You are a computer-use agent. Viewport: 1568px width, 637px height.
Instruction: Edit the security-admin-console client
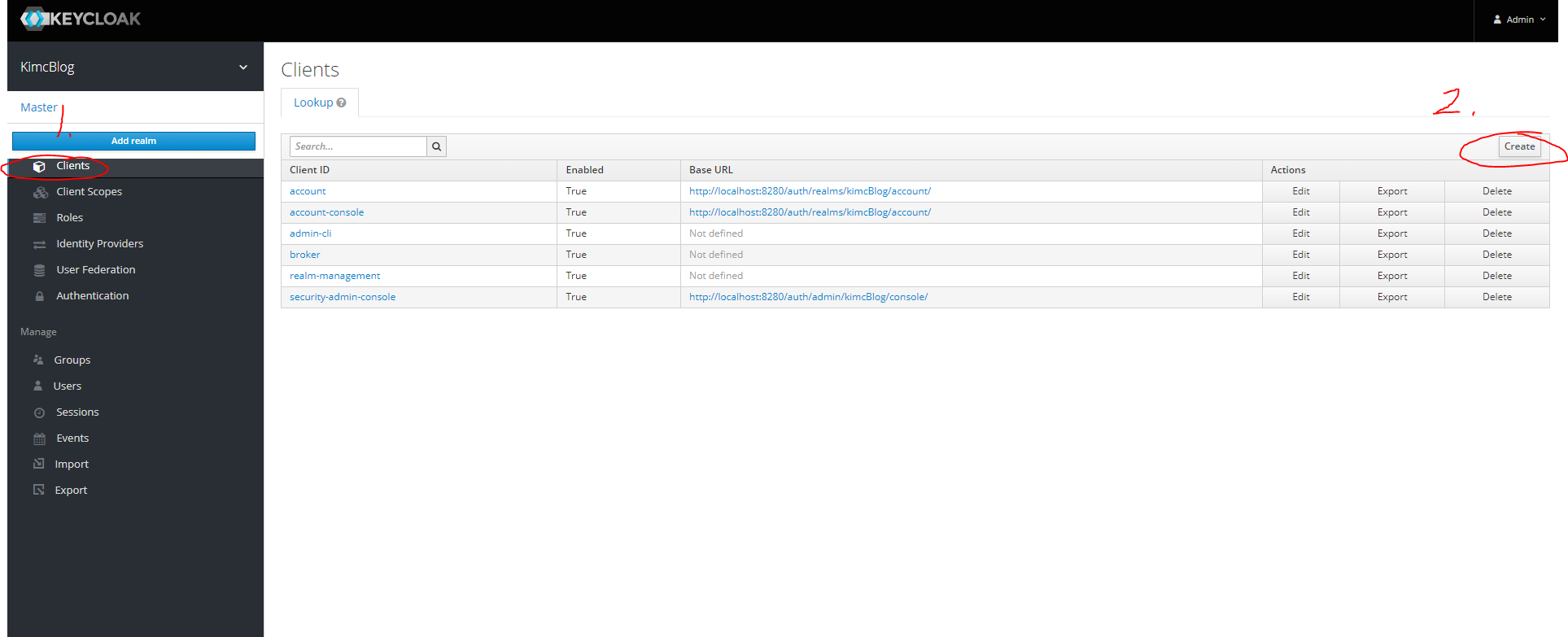pyautogui.click(x=1301, y=297)
